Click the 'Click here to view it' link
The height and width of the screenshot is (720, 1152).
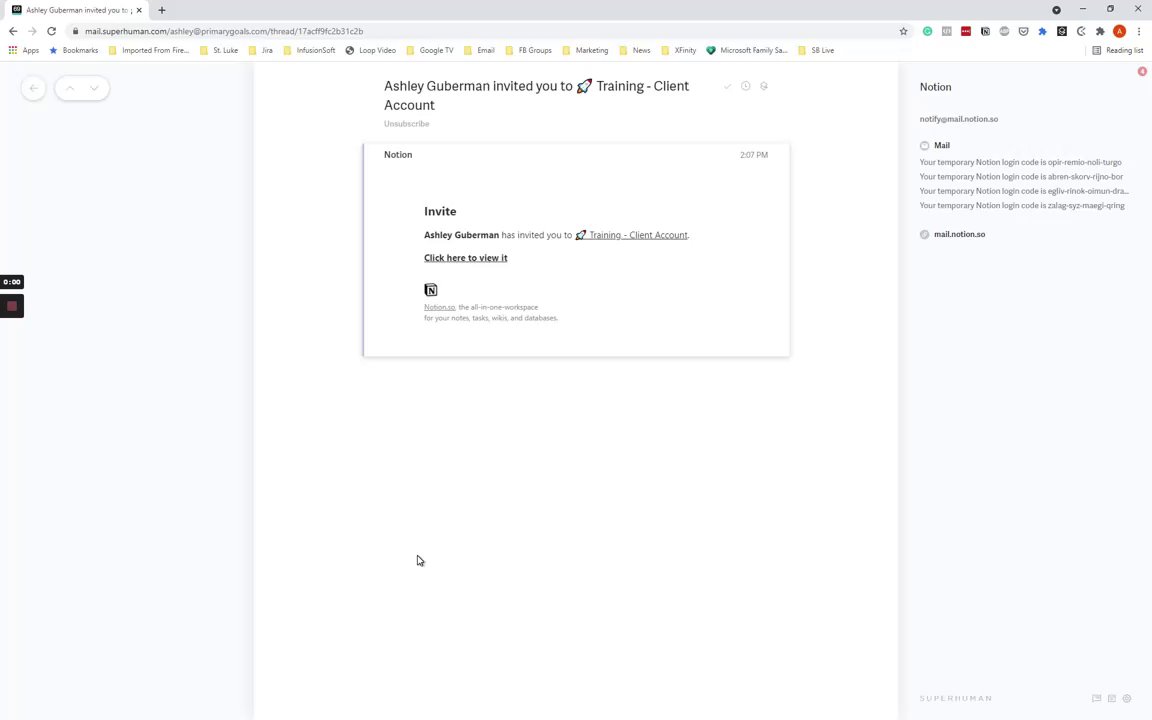466,258
